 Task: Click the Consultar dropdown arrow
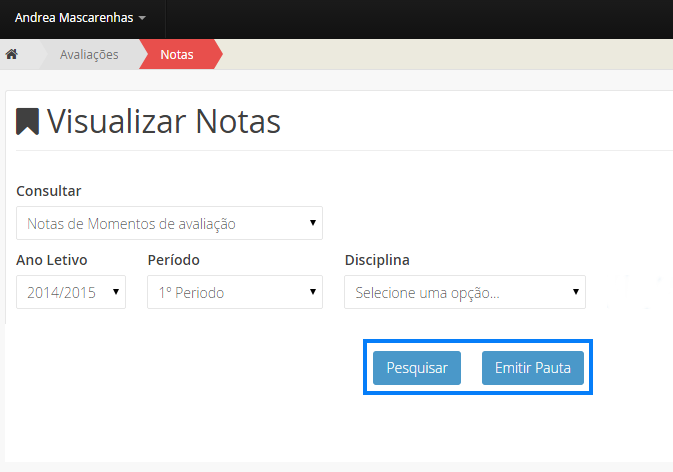point(313,223)
